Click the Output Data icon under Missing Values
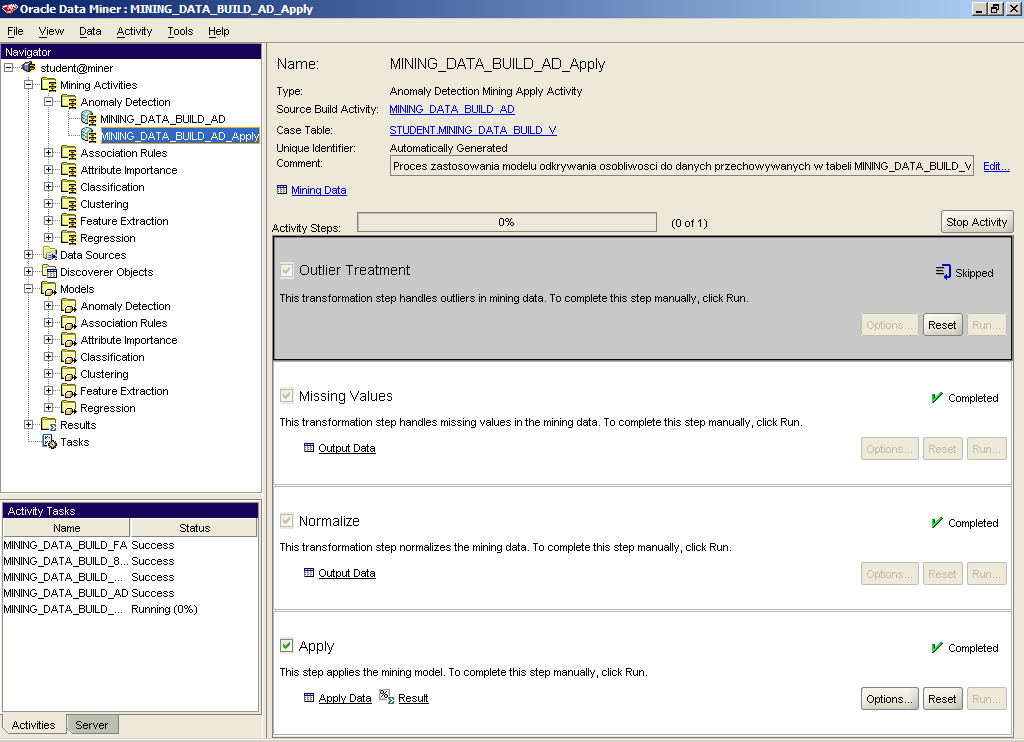The width and height of the screenshot is (1024, 742). click(x=309, y=447)
